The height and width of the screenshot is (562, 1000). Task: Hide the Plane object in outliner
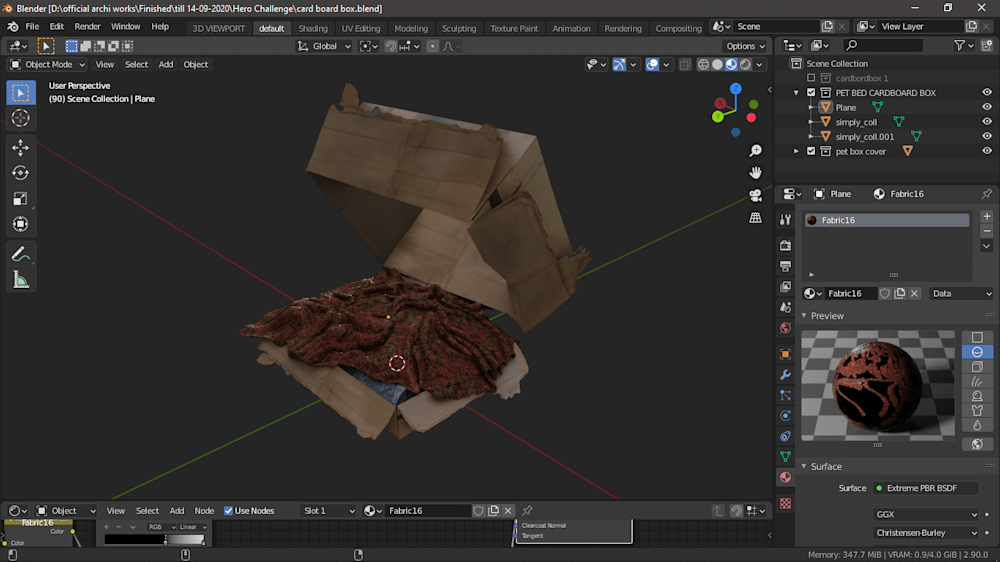pos(986,107)
